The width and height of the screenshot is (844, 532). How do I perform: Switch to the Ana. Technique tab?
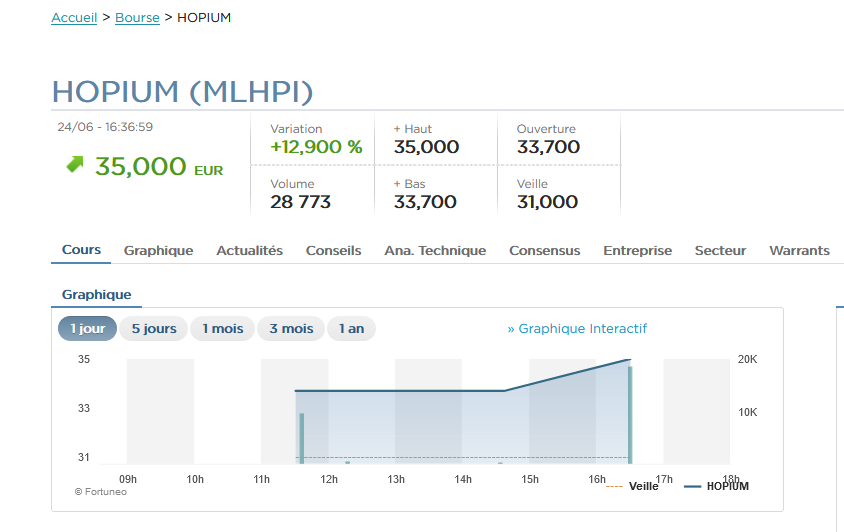click(x=435, y=250)
